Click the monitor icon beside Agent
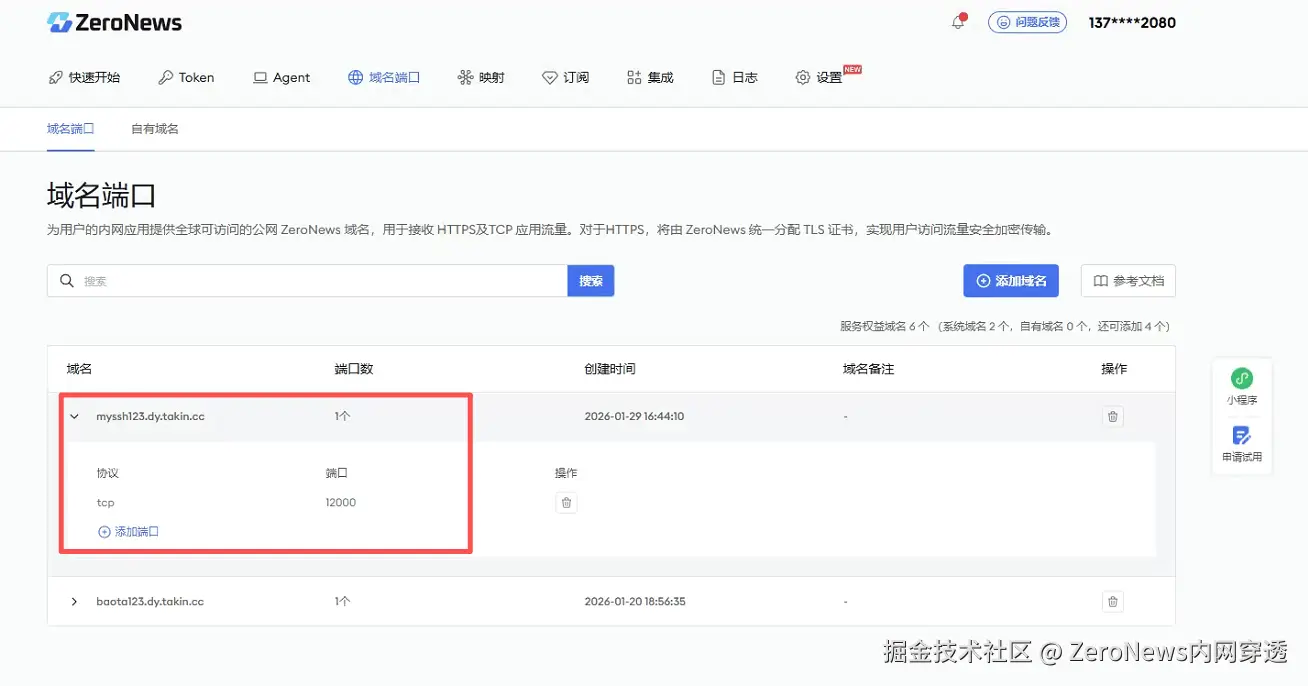The width and height of the screenshot is (1308, 686). coord(260,77)
